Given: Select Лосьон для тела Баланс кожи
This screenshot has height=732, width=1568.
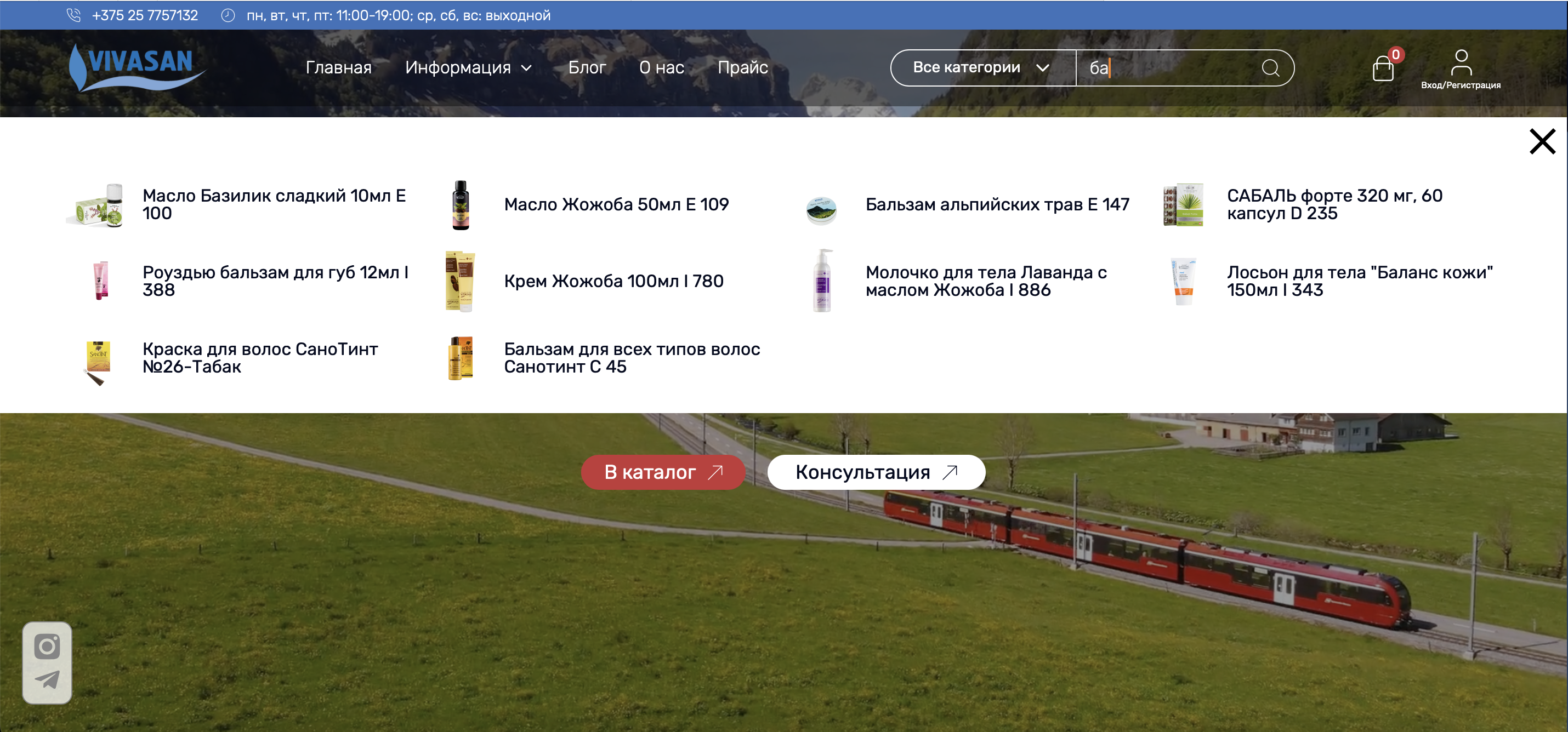Looking at the screenshot, I should [x=1360, y=281].
